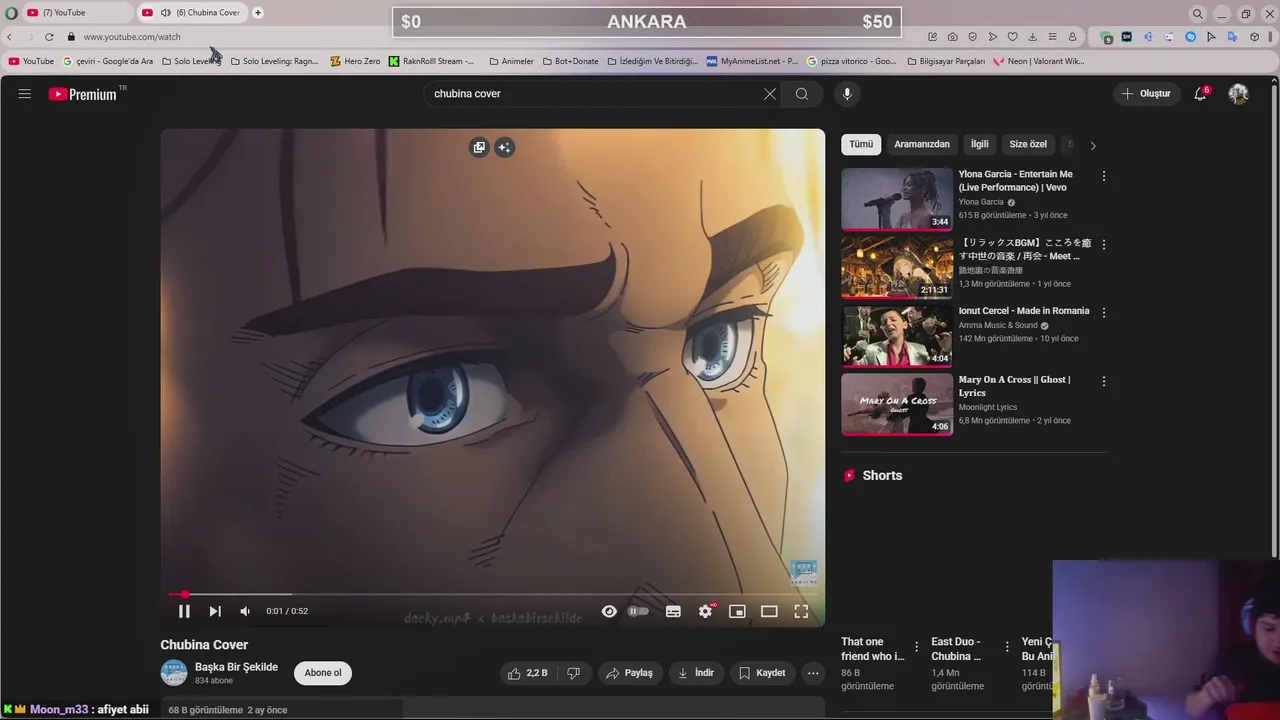1280x720 pixels.
Task: Open the Bot+Donate bookmark folder
Action: coord(570,61)
